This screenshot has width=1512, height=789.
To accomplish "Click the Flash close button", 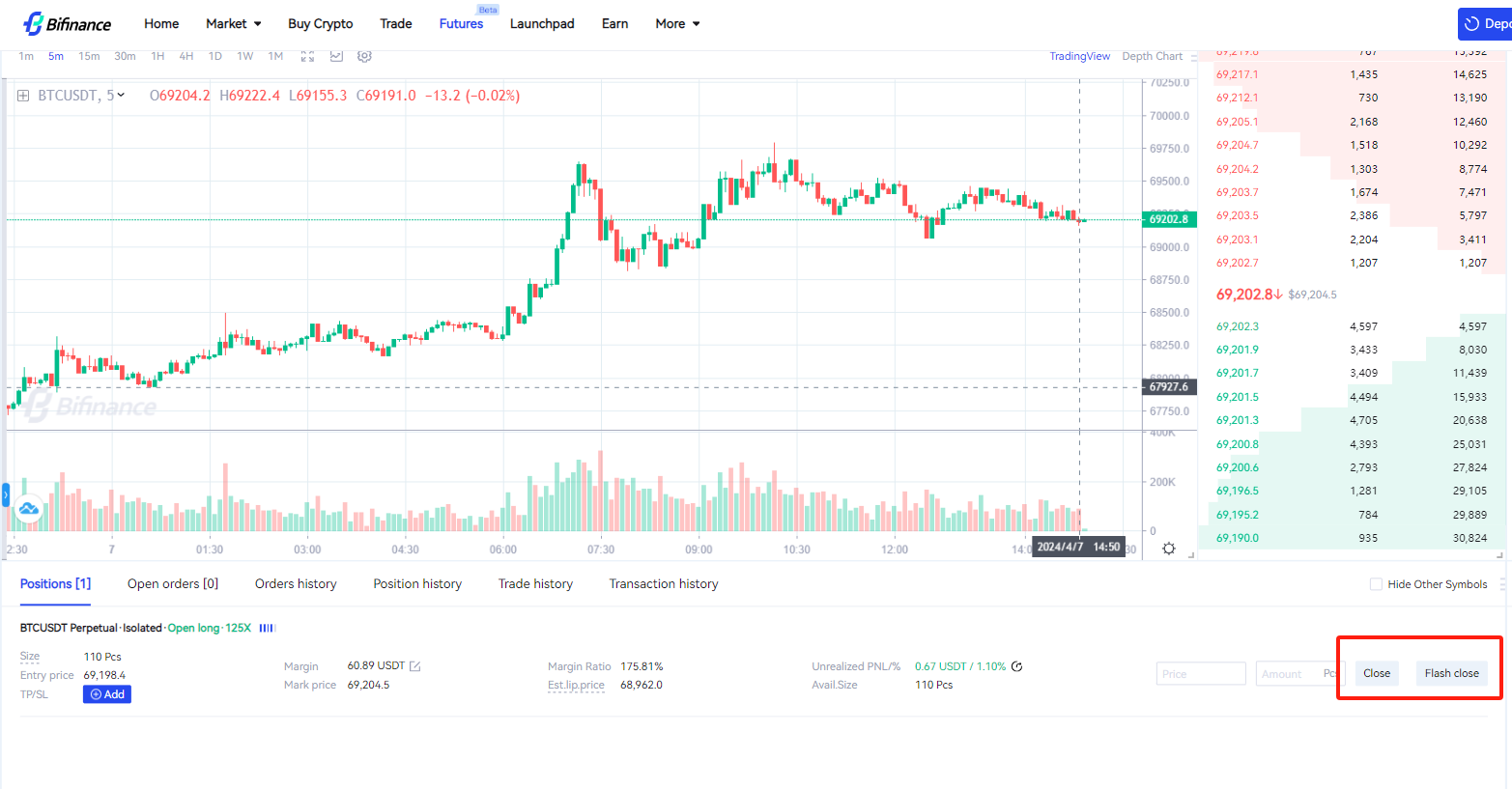I will (1451, 673).
